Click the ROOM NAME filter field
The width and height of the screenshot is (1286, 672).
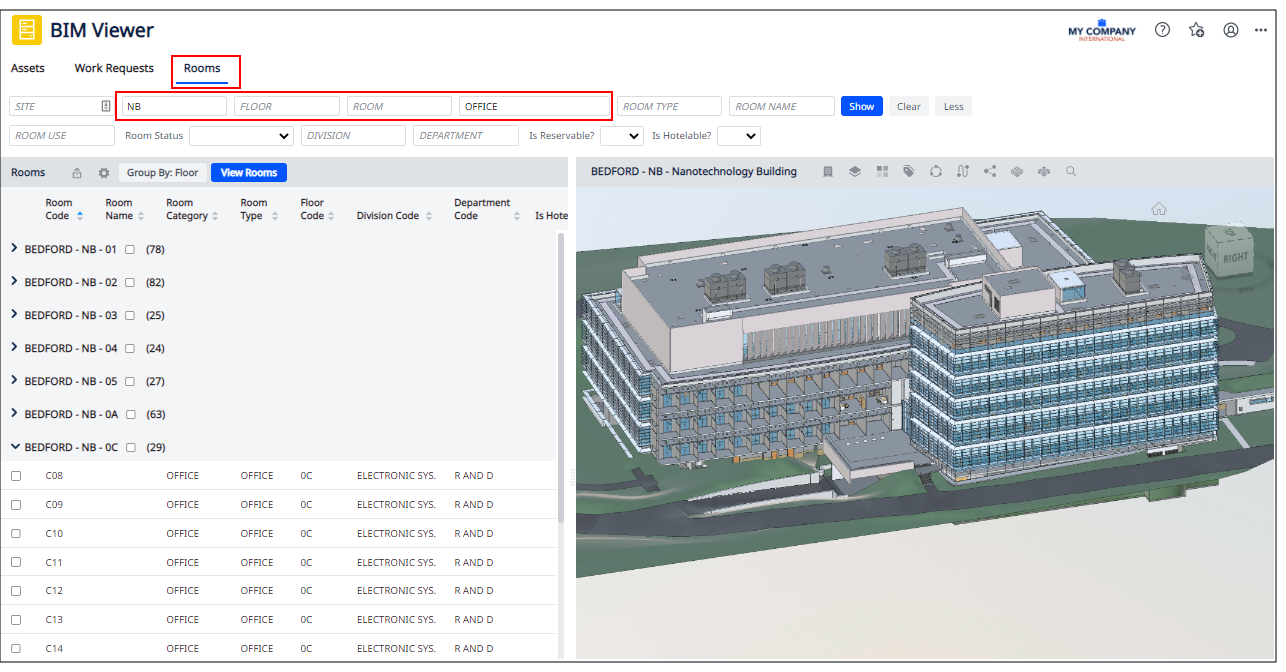[781, 106]
